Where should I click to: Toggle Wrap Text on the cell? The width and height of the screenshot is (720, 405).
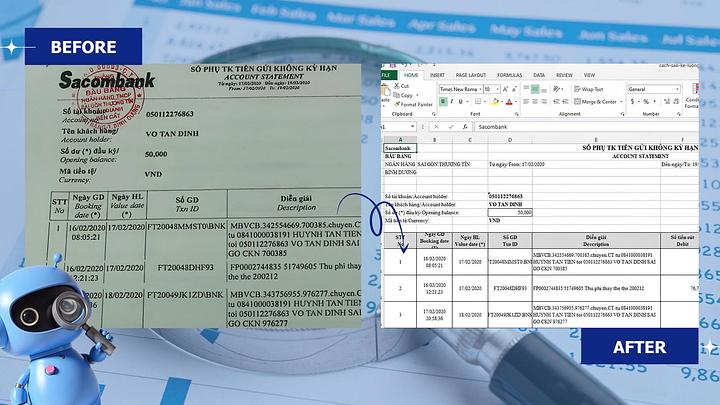(590, 89)
